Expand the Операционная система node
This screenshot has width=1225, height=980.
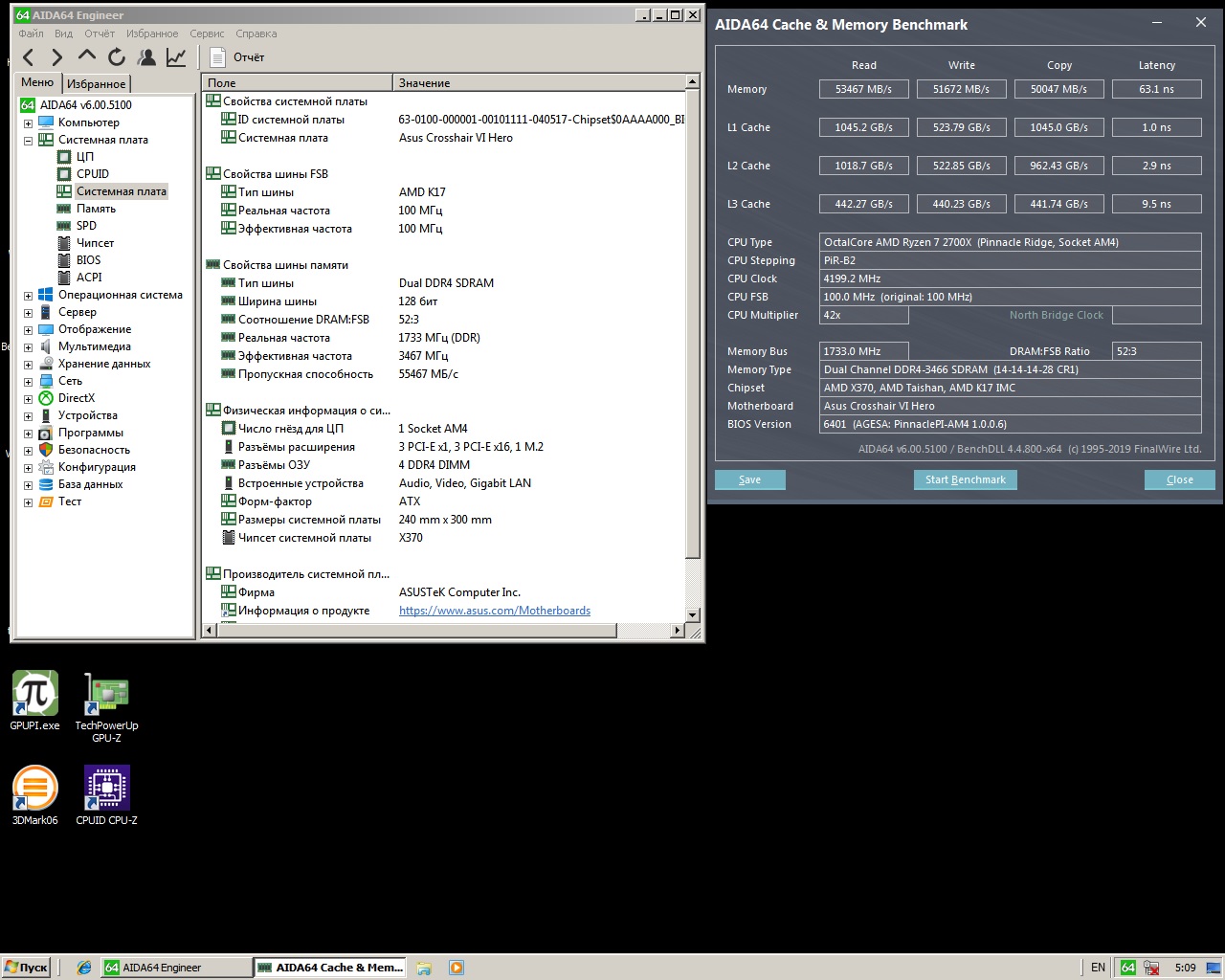click(x=28, y=296)
